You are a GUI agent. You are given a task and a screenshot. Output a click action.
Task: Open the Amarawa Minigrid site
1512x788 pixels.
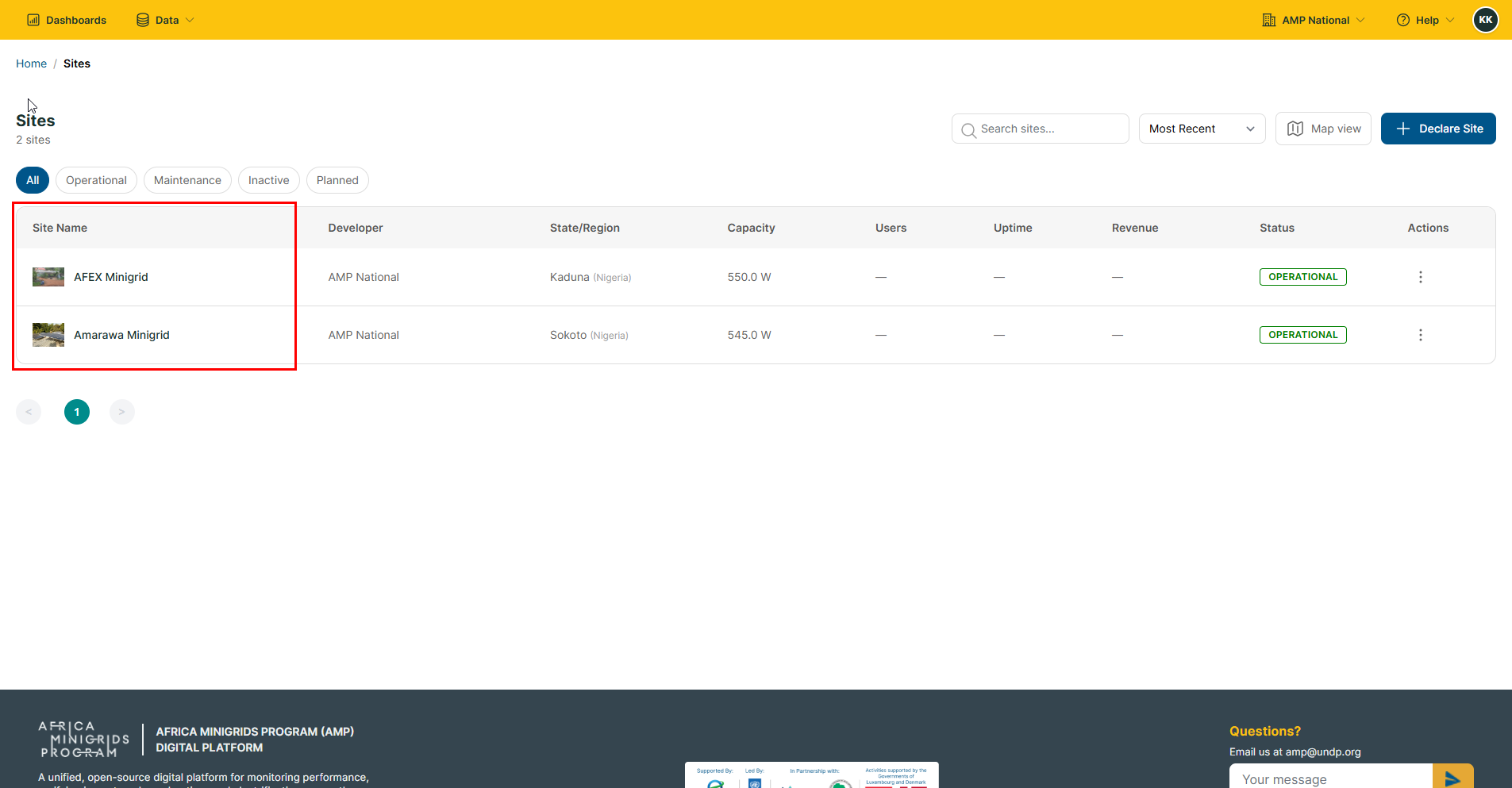[x=121, y=335]
